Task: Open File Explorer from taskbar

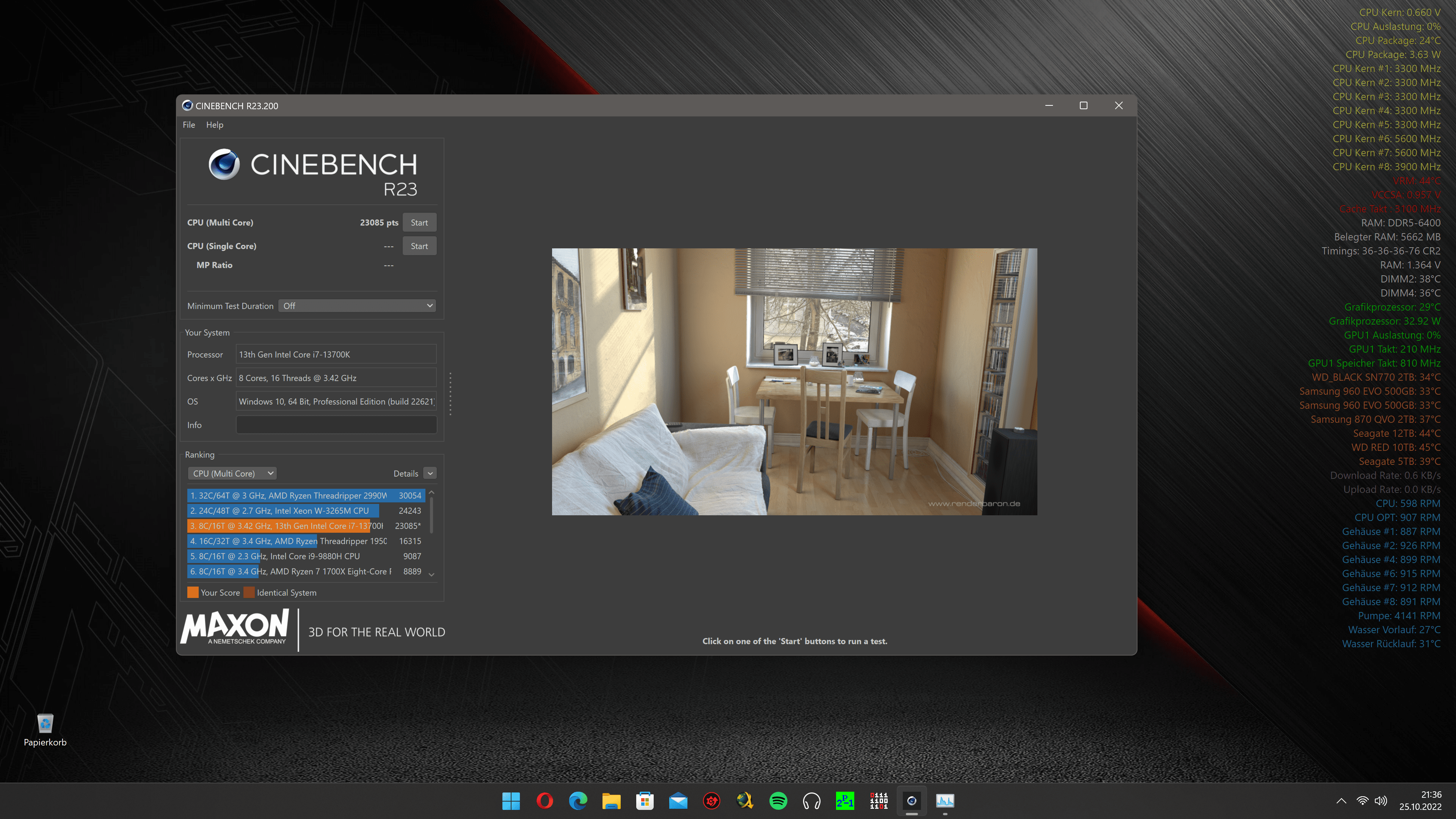Action: [x=611, y=801]
